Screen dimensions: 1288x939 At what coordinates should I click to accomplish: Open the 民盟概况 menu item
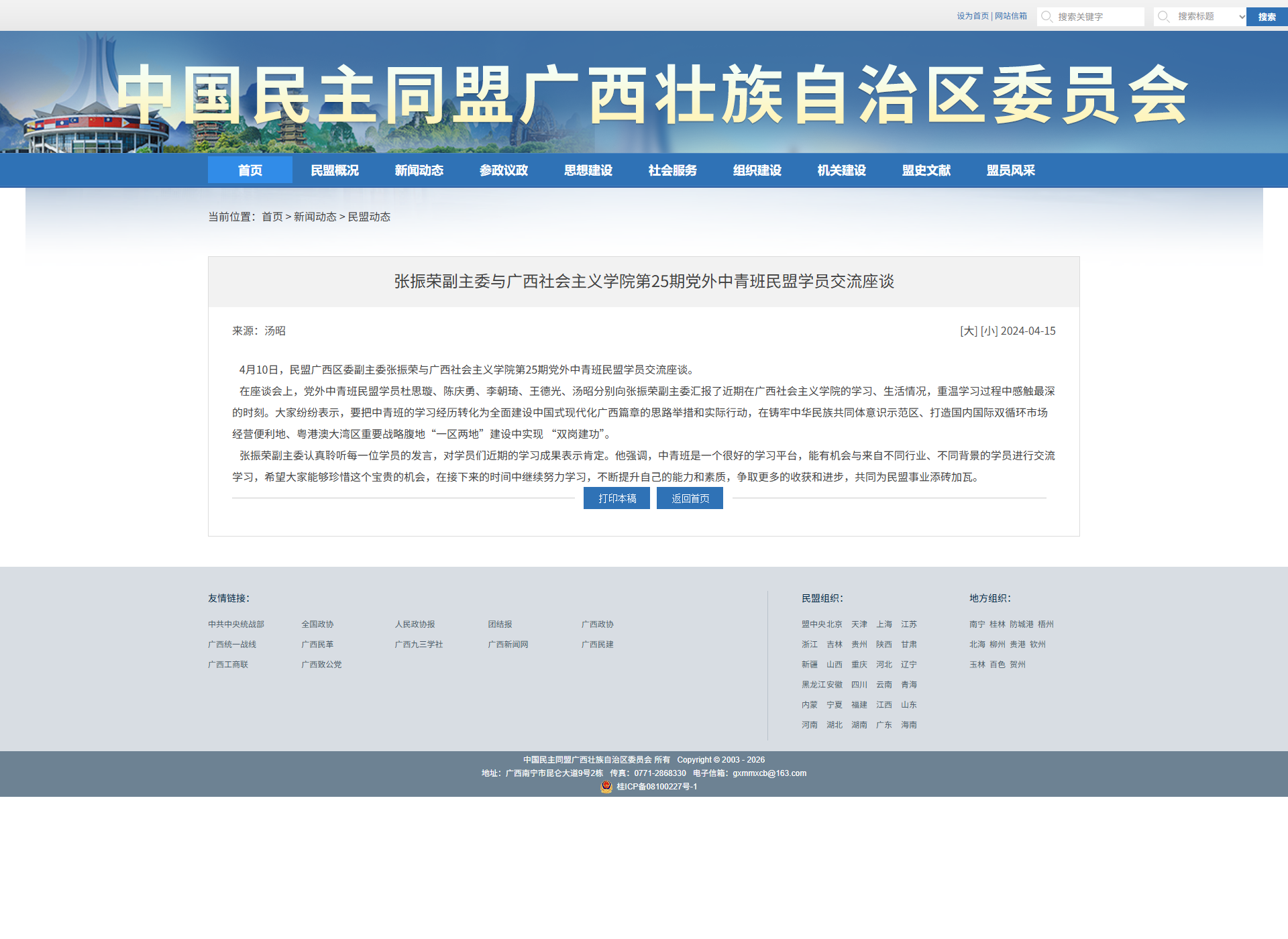point(335,170)
